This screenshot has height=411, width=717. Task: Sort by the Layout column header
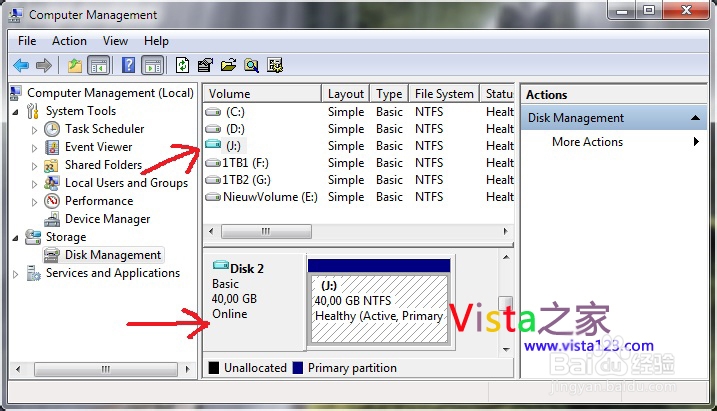click(x=346, y=94)
